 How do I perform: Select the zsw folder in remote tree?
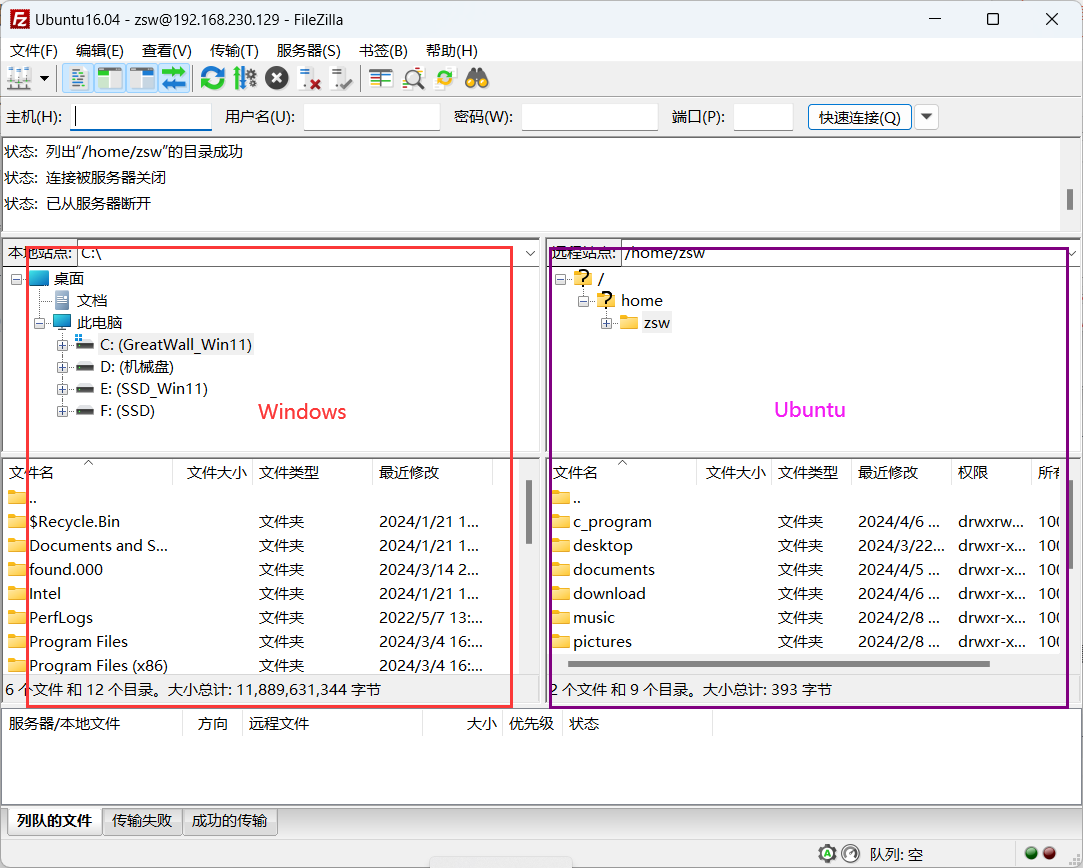pos(656,322)
